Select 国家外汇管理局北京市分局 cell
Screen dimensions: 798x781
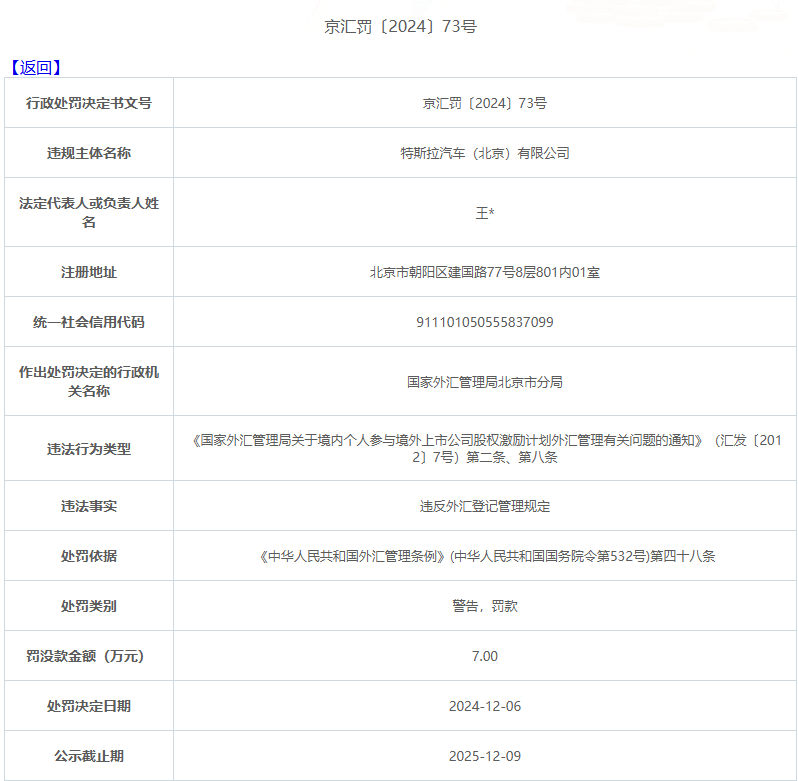coord(484,382)
